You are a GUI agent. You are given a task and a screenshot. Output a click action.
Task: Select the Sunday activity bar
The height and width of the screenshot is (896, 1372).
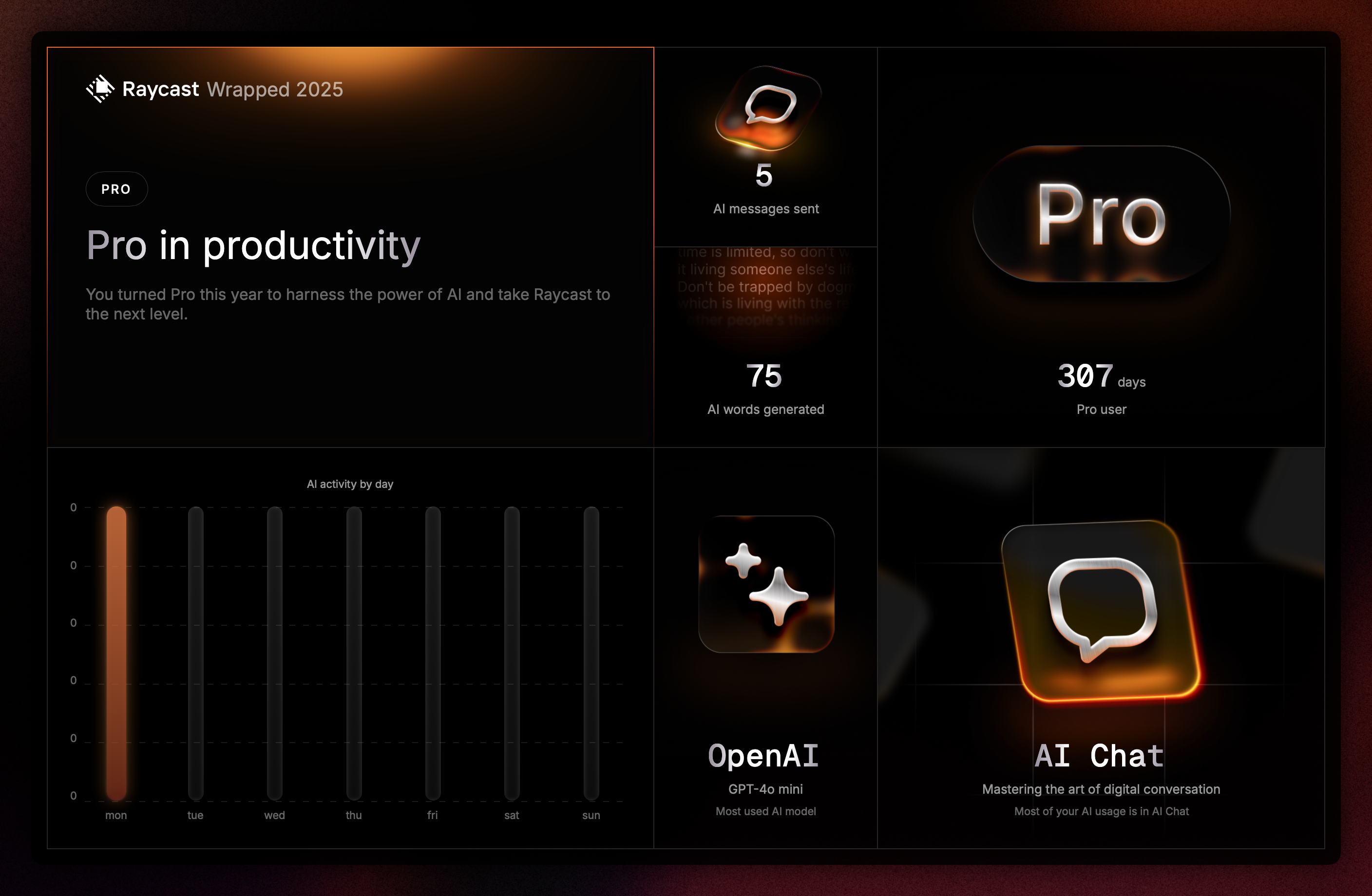tap(591, 653)
